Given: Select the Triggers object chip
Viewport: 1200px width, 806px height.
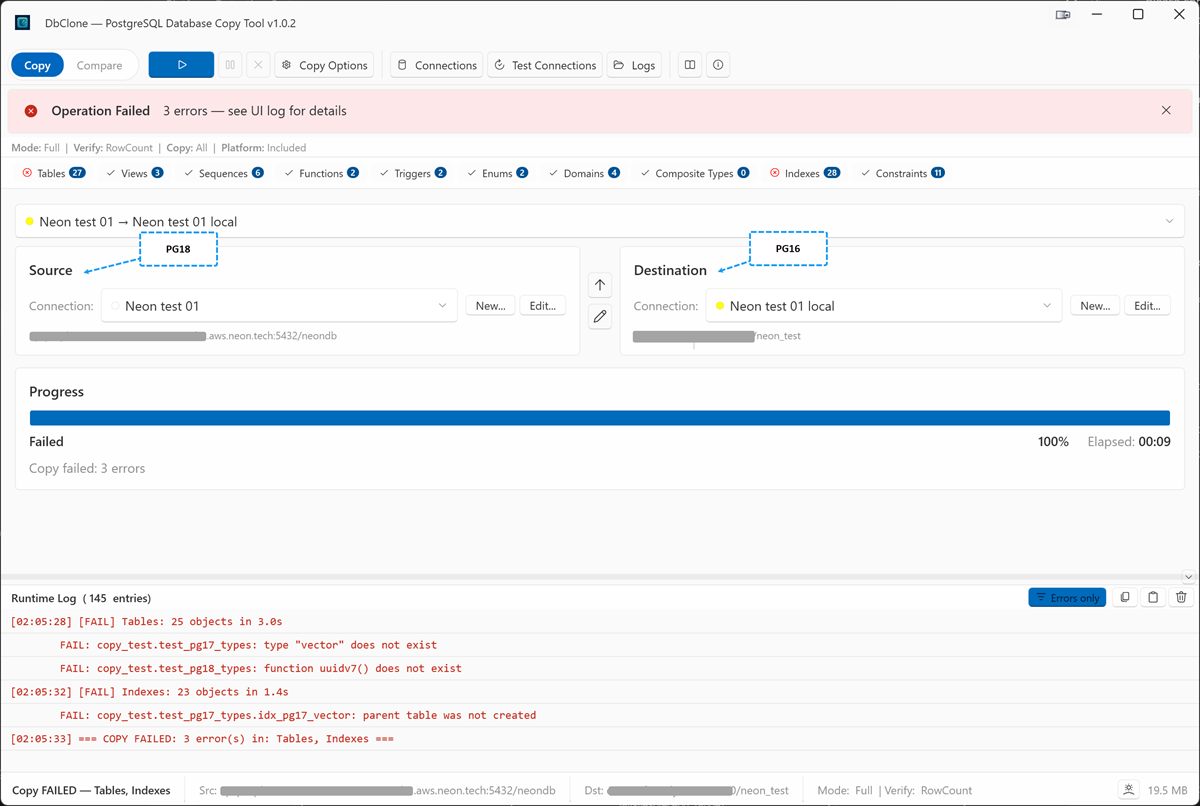Looking at the screenshot, I should click(413, 173).
